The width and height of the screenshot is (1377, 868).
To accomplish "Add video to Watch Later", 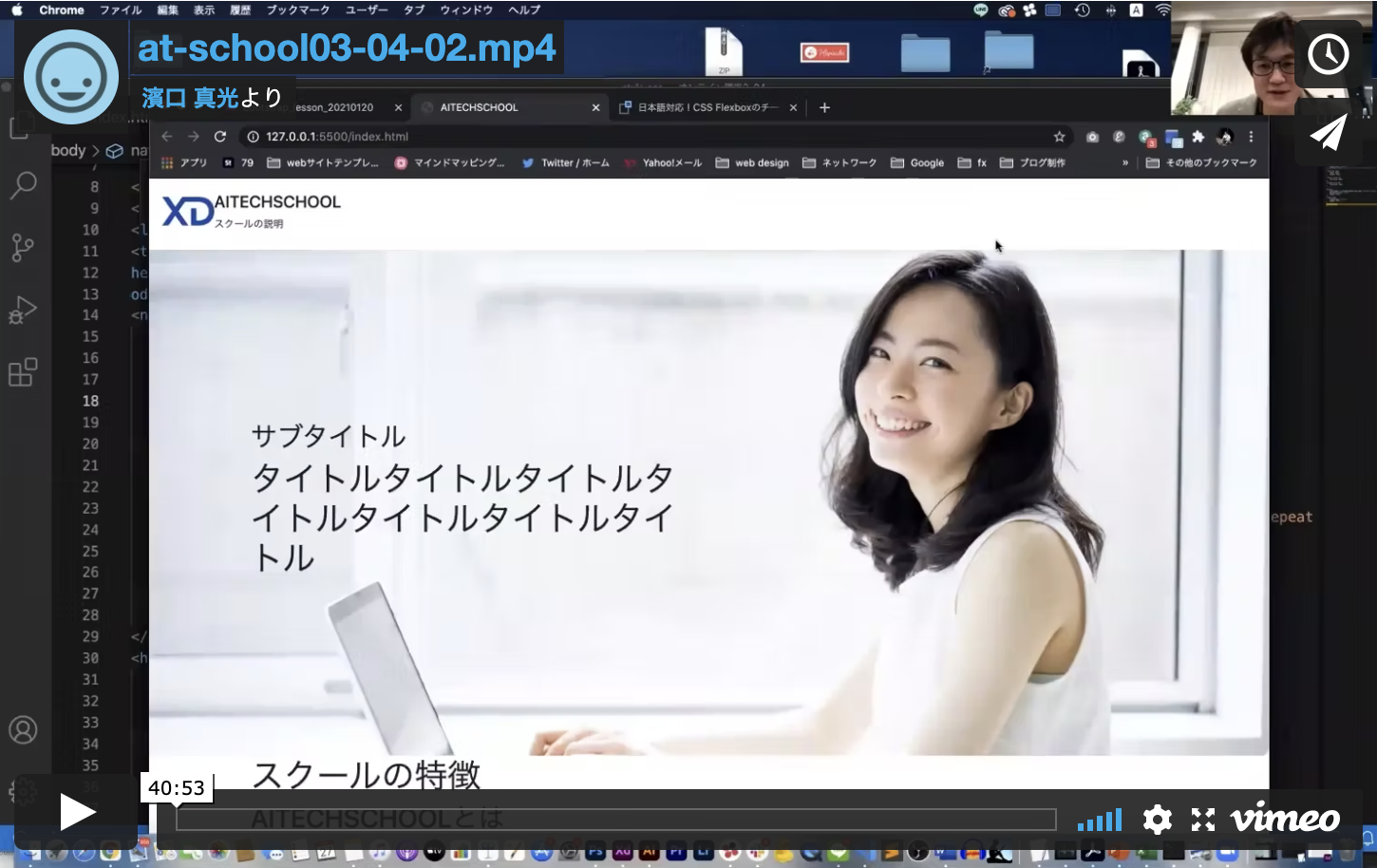I will (x=1328, y=54).
